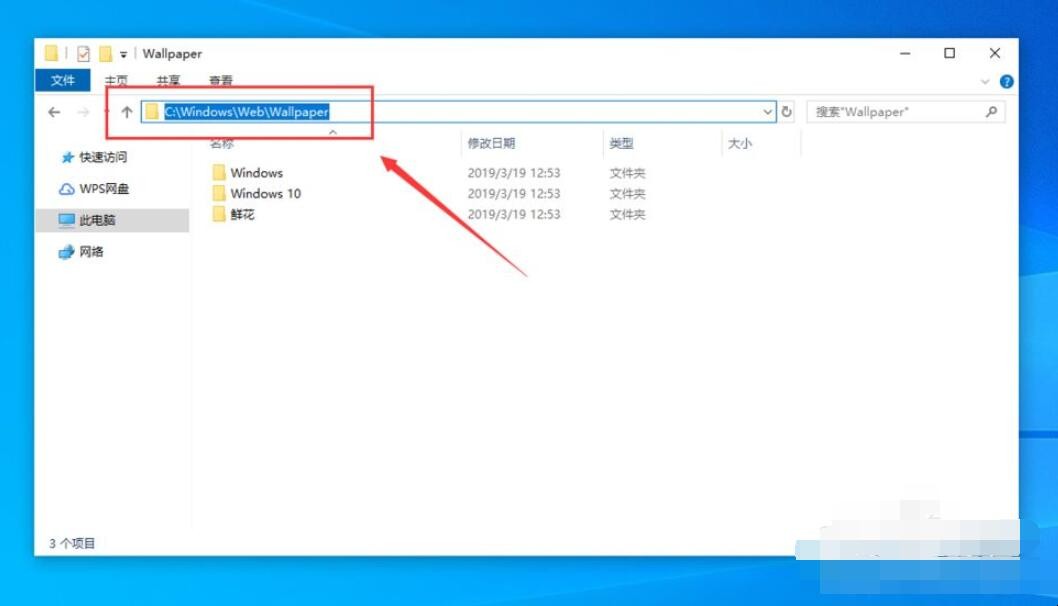Open the blue Help question mark icon
Image resolution: width=1058 pixels, height=606 pixels.
tap(1006, 82)
